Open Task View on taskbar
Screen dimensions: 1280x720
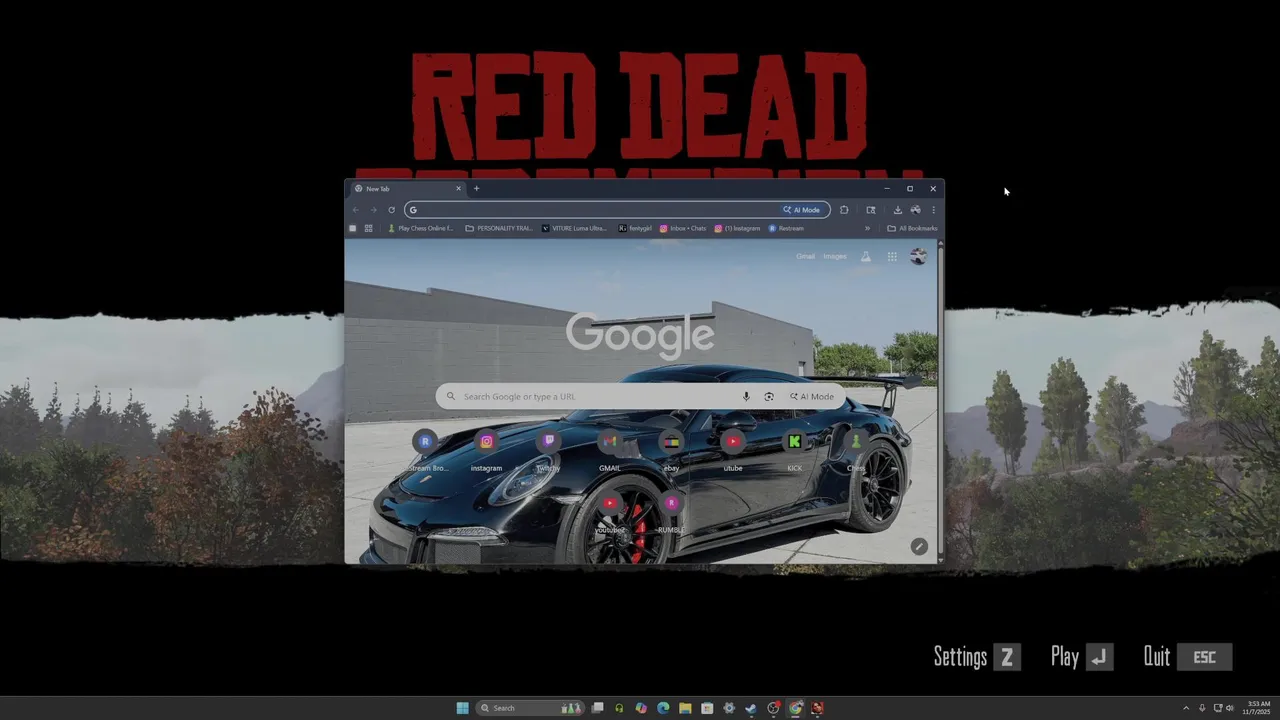click(597, 708)
